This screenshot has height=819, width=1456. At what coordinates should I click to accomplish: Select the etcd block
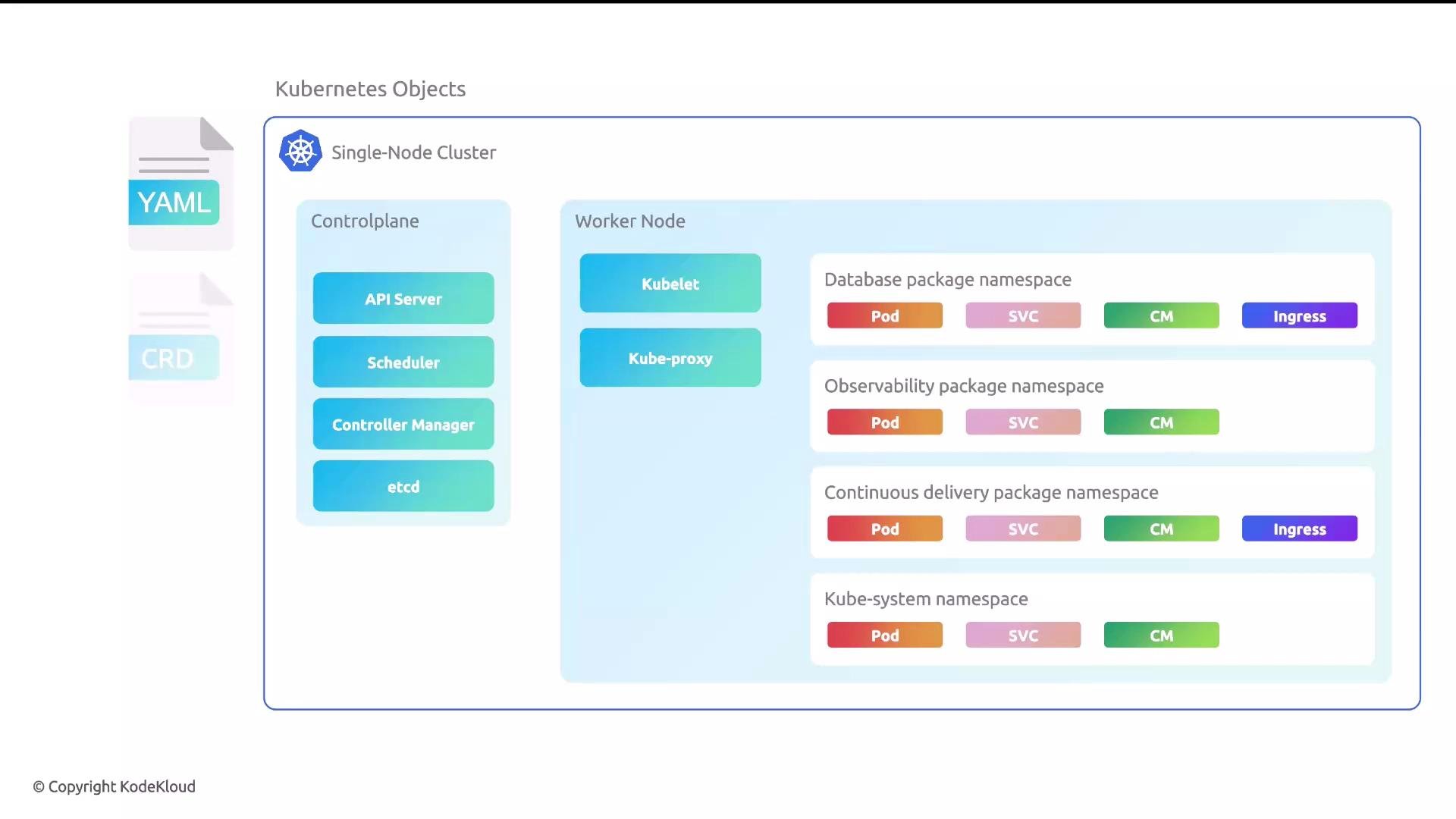click(x=403, y=486)
